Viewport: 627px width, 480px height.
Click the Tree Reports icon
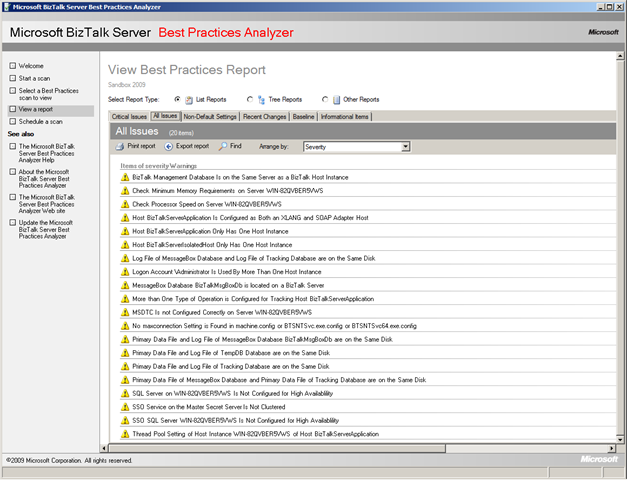(x=262, y=100)
